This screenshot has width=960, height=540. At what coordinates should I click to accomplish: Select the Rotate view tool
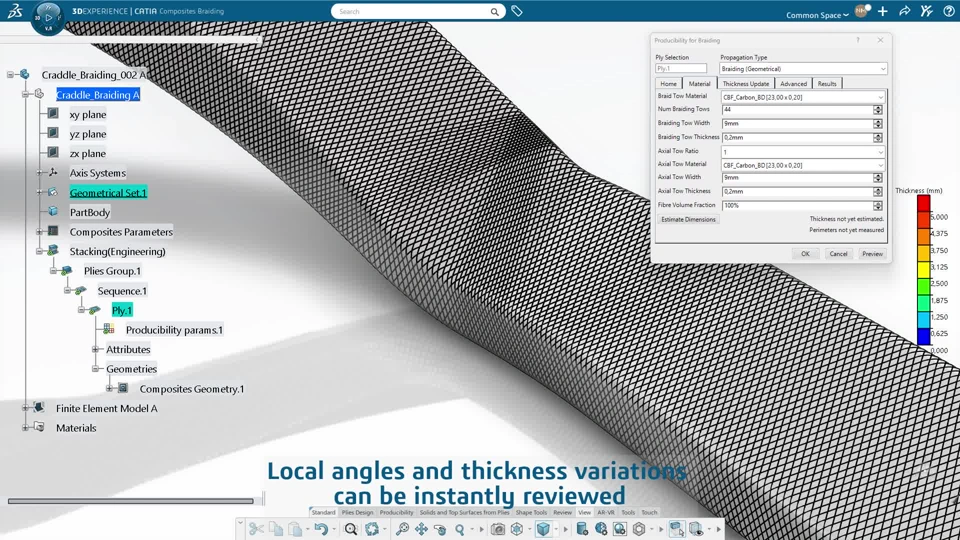click(440, 528)
